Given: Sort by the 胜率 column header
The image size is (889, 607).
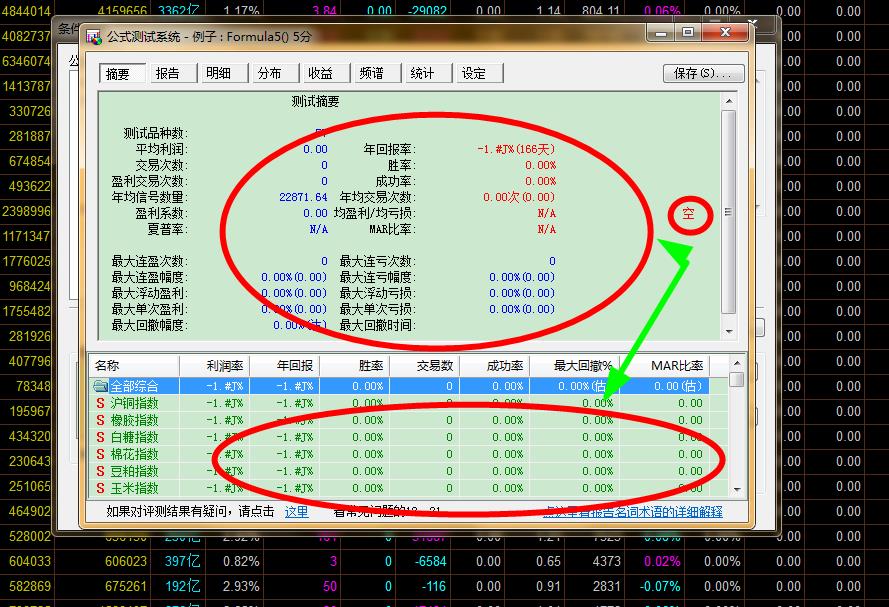Looking at the screenshot, I should (x=354, y=366).
